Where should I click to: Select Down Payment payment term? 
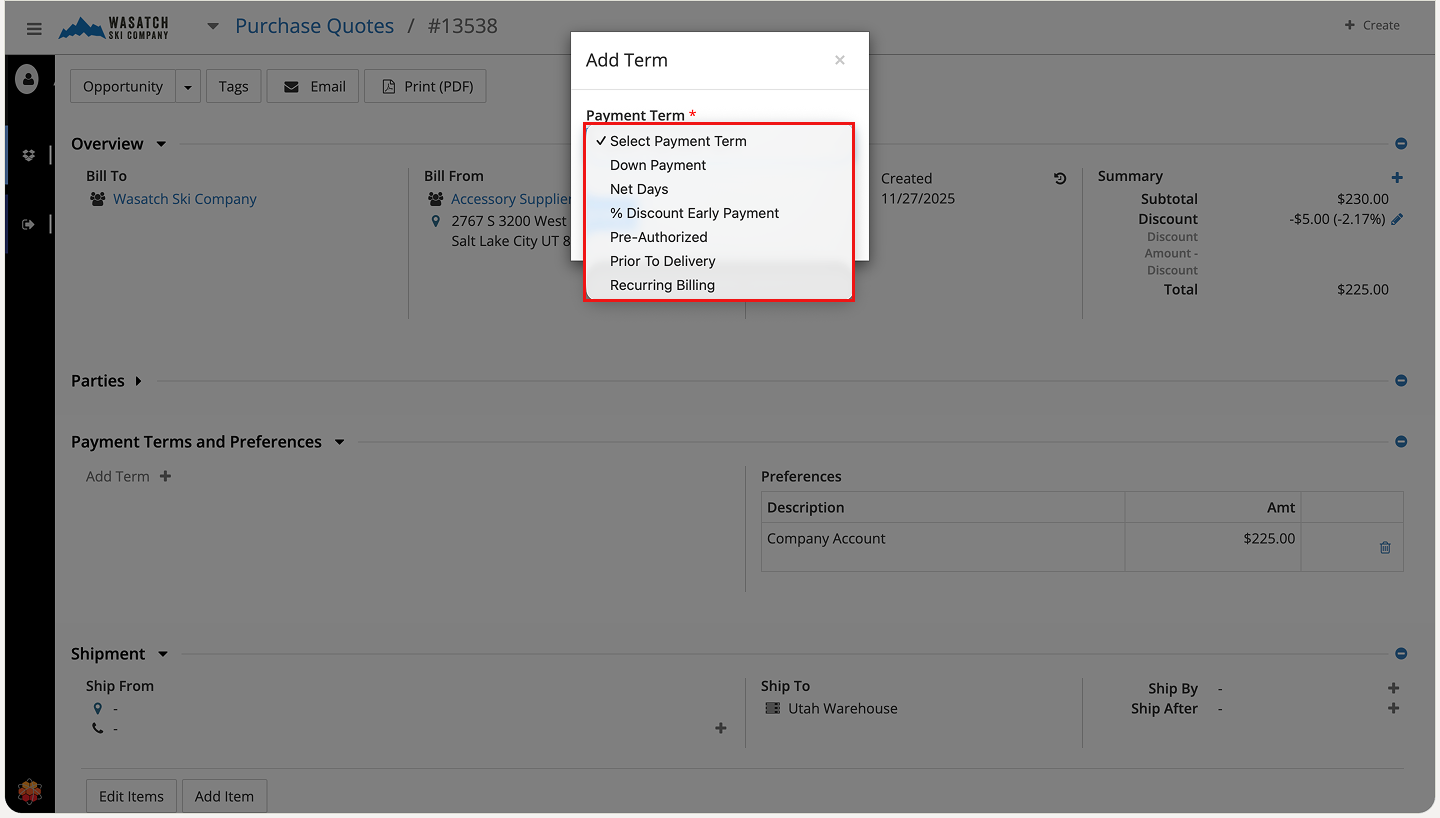(658, 165)
